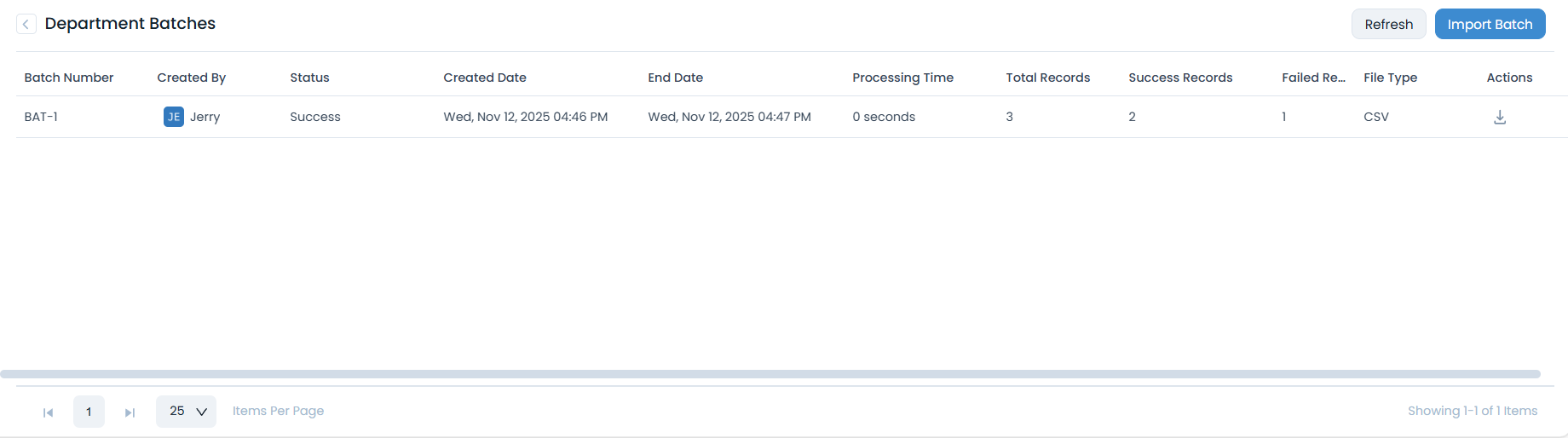The height and width of the screenshot is (438, 1568).
Task: Click the Created By column header
Action: click(192, 78)
